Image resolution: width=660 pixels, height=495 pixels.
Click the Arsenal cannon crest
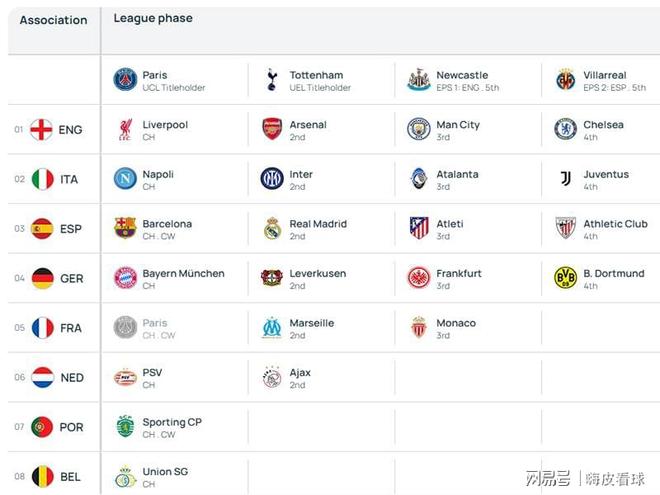click(x=272, y=129)
